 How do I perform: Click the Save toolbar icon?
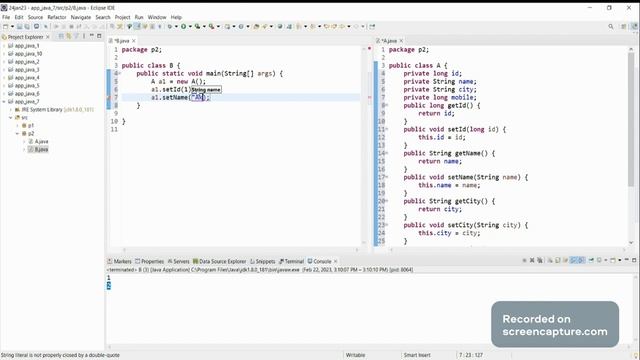(x=19, y=27)
